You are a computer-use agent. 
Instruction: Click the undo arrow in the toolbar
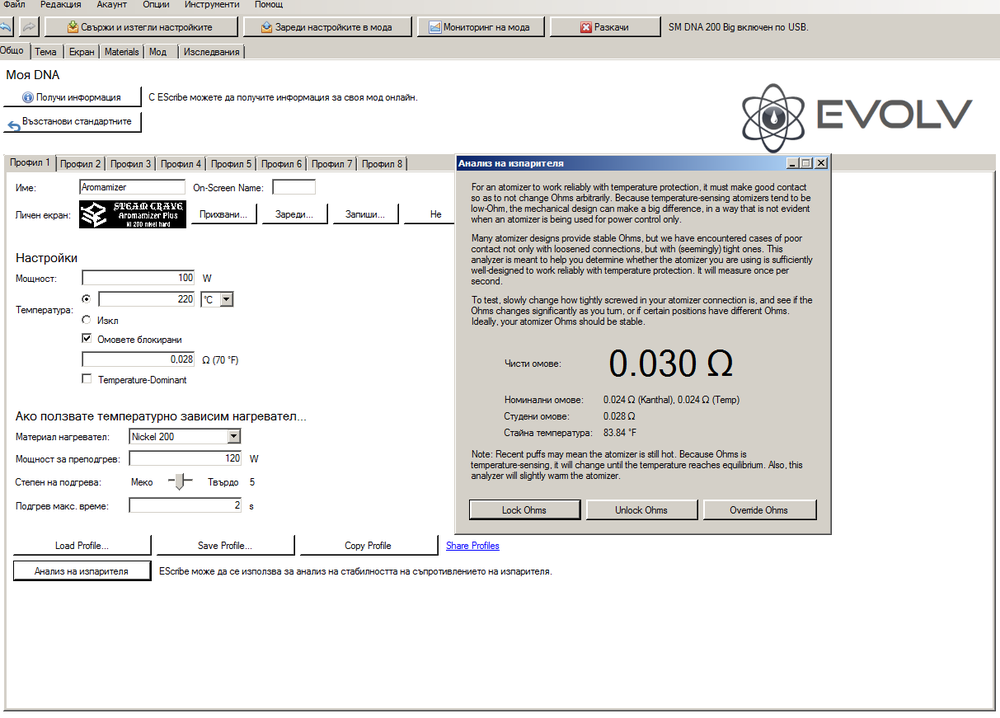point(5,27)
